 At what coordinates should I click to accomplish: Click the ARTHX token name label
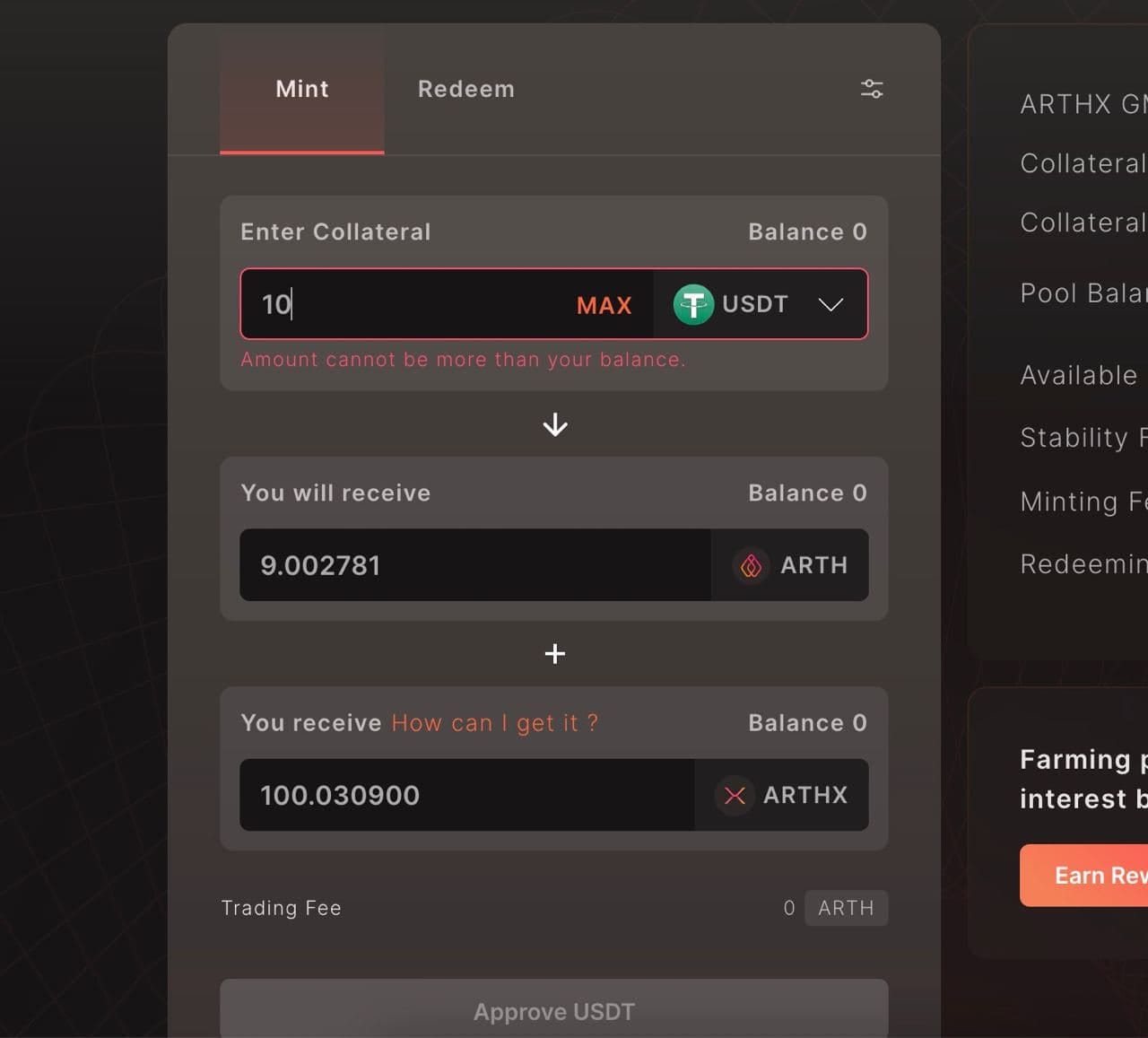point(805,795)
